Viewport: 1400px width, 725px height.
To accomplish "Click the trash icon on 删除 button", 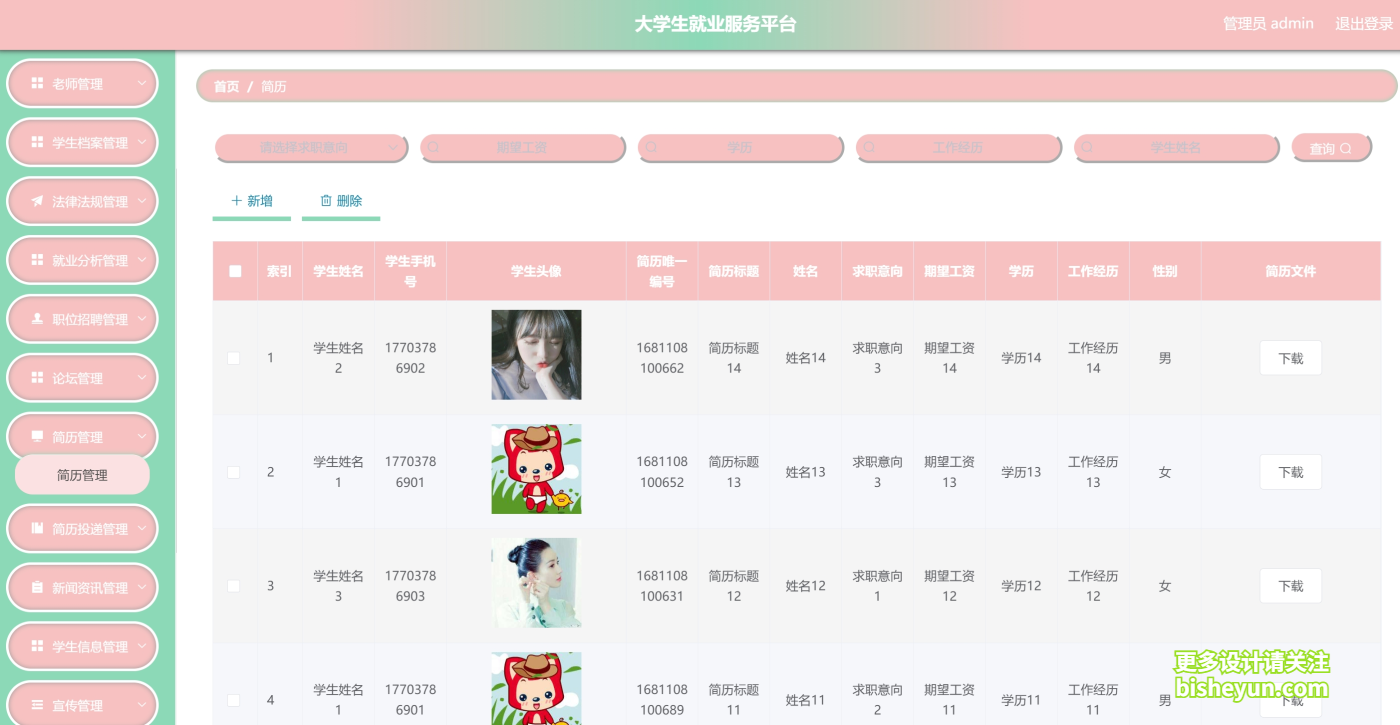I will [326, 201].
